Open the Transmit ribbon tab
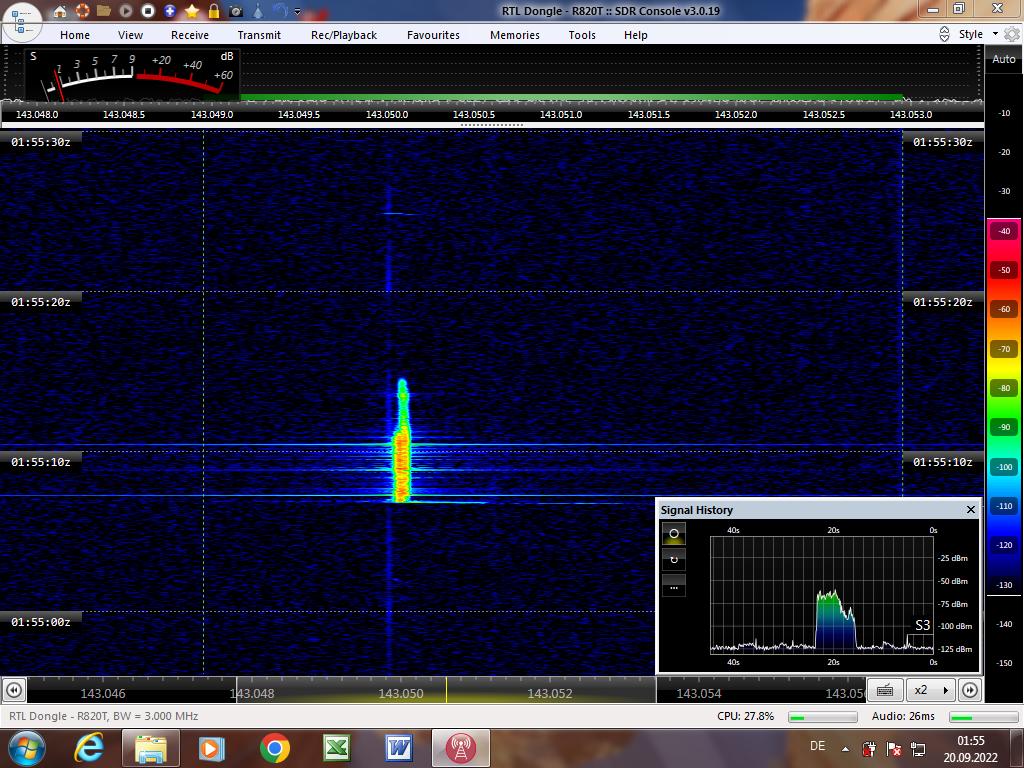Viewport: 1024px width, 768px height. click(259, 35)
